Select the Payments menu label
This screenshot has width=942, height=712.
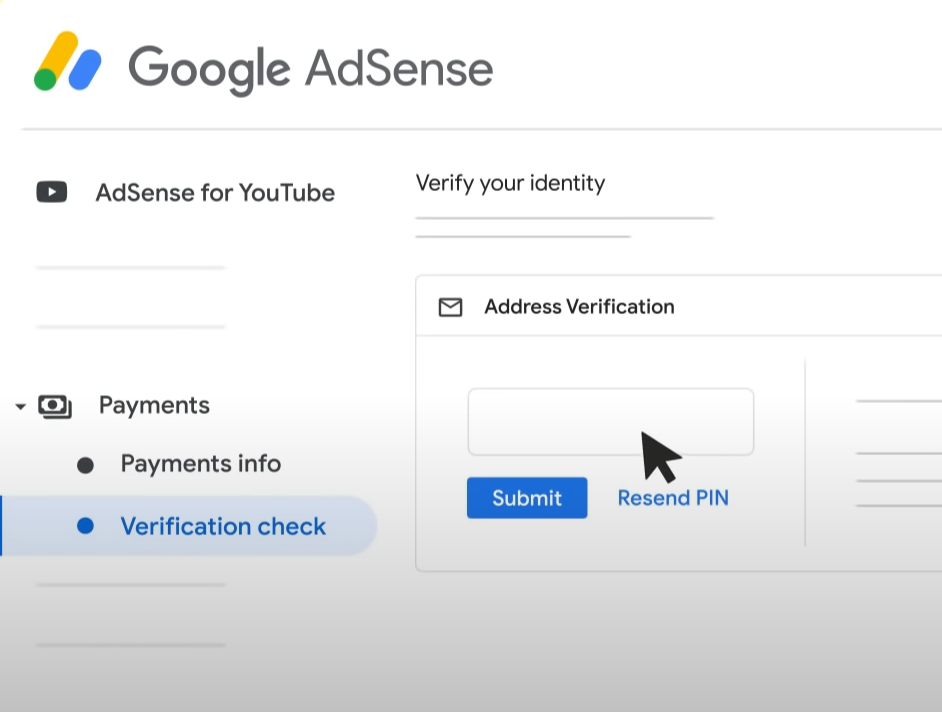click(x=154, y=406)
